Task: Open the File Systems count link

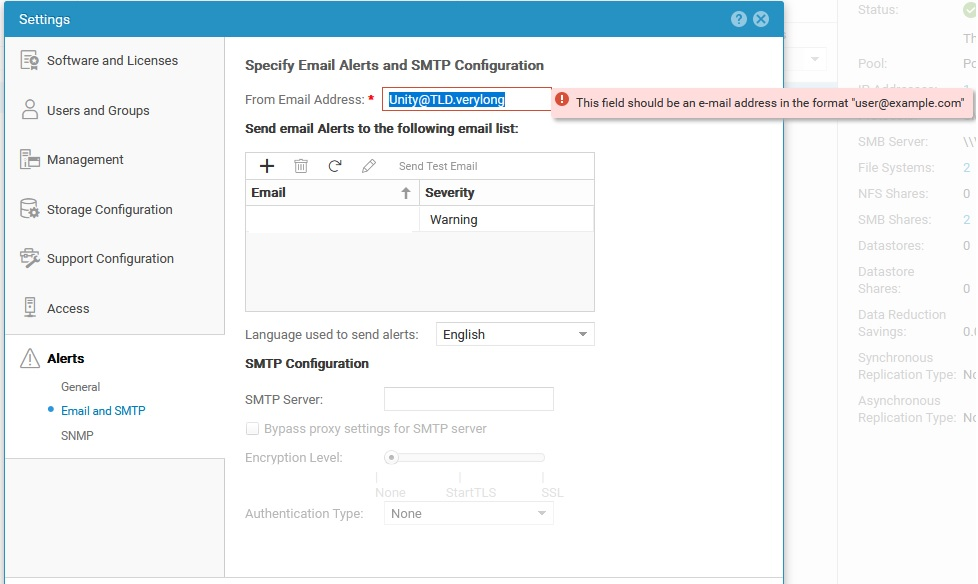Action: 966,167
